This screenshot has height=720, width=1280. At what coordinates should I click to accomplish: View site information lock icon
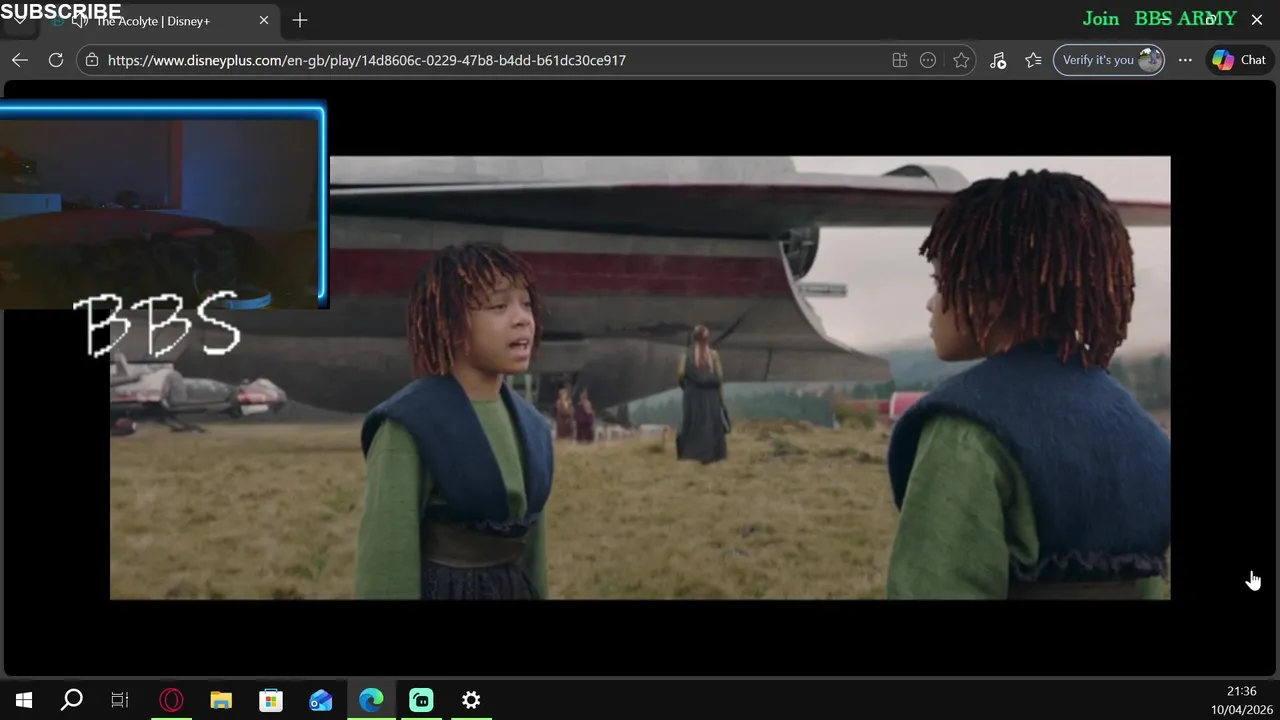(92, 60)
